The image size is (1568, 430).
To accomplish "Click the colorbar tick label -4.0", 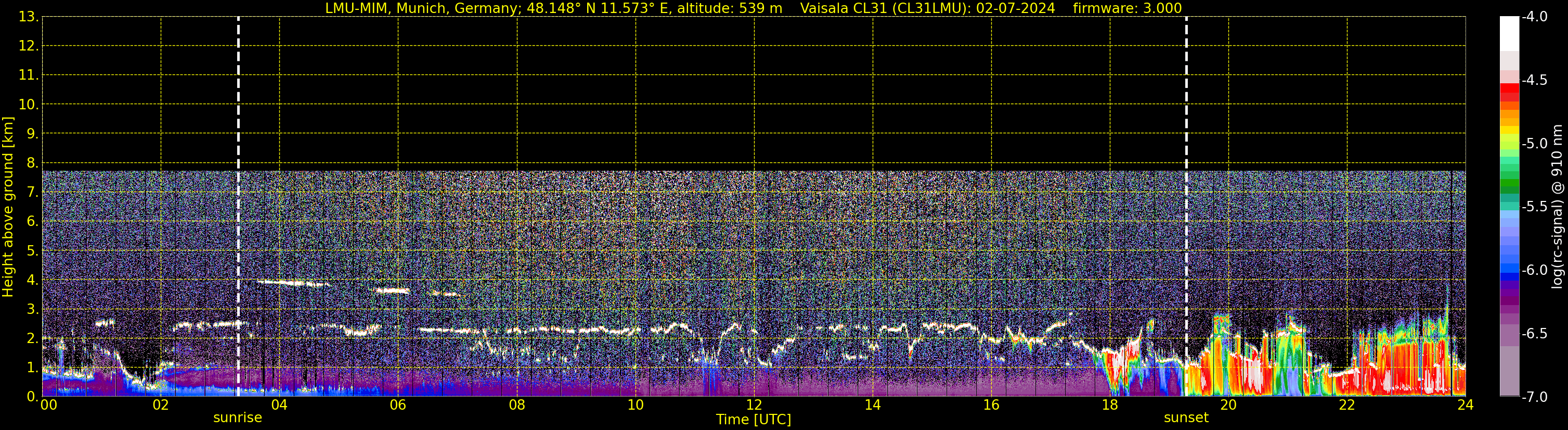I will click(1535, 17).
